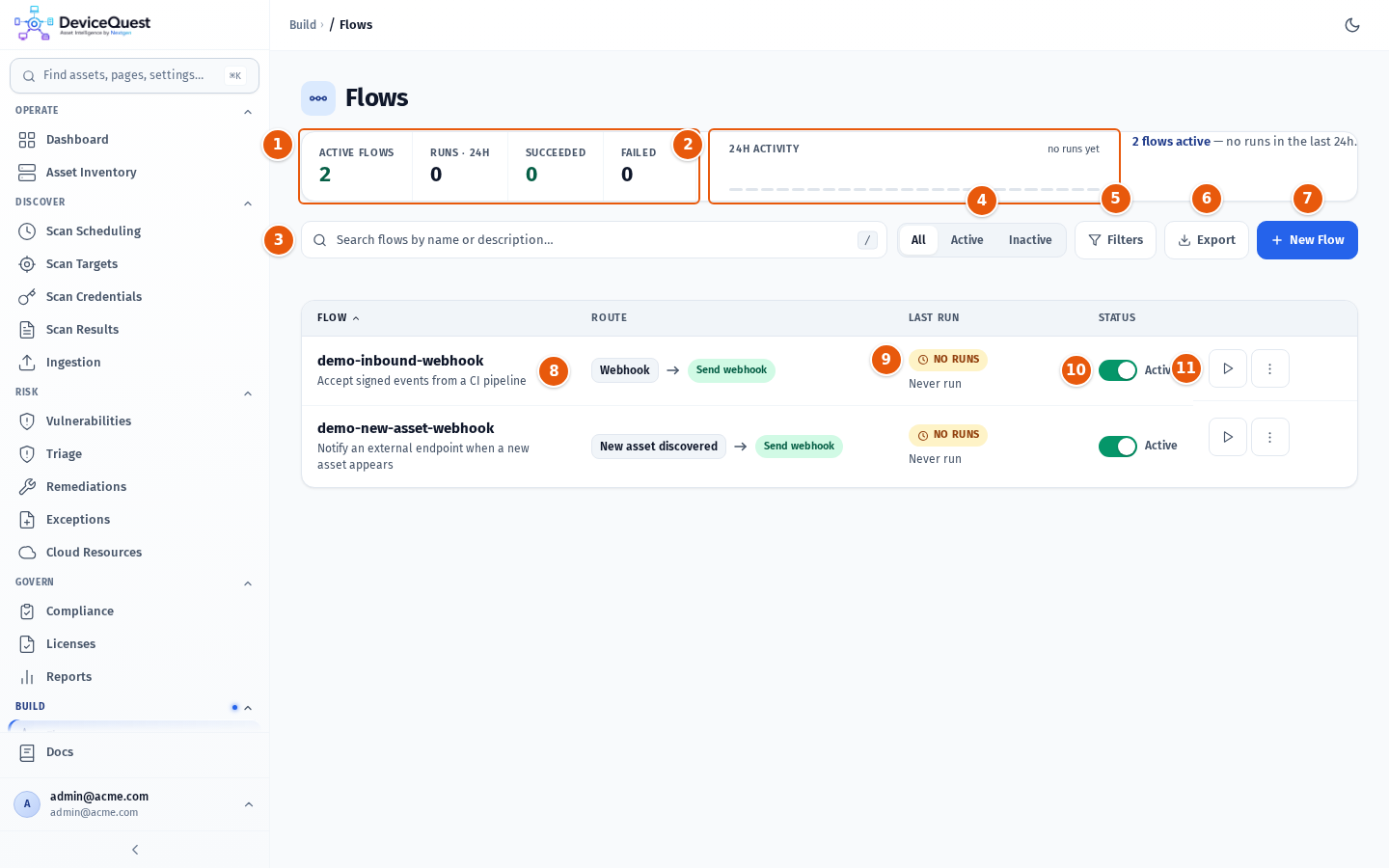Image resolution: width=1389 pixels, height=868 pixels.
Task: Toggle dark mode with the moon icon
Action: [1352, 25]
